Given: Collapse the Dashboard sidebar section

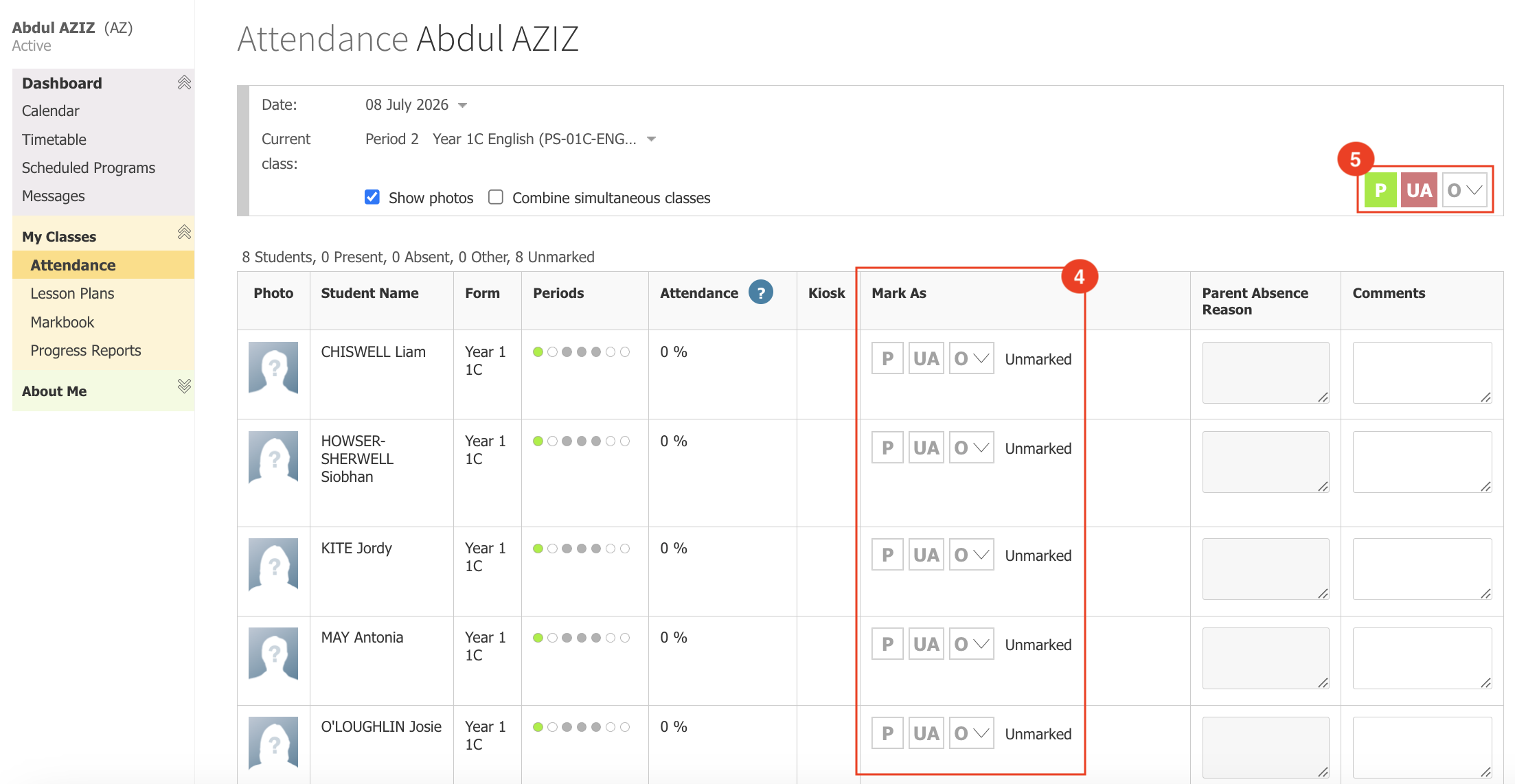Looking at the screenshot, I should (x=184, y=83).
